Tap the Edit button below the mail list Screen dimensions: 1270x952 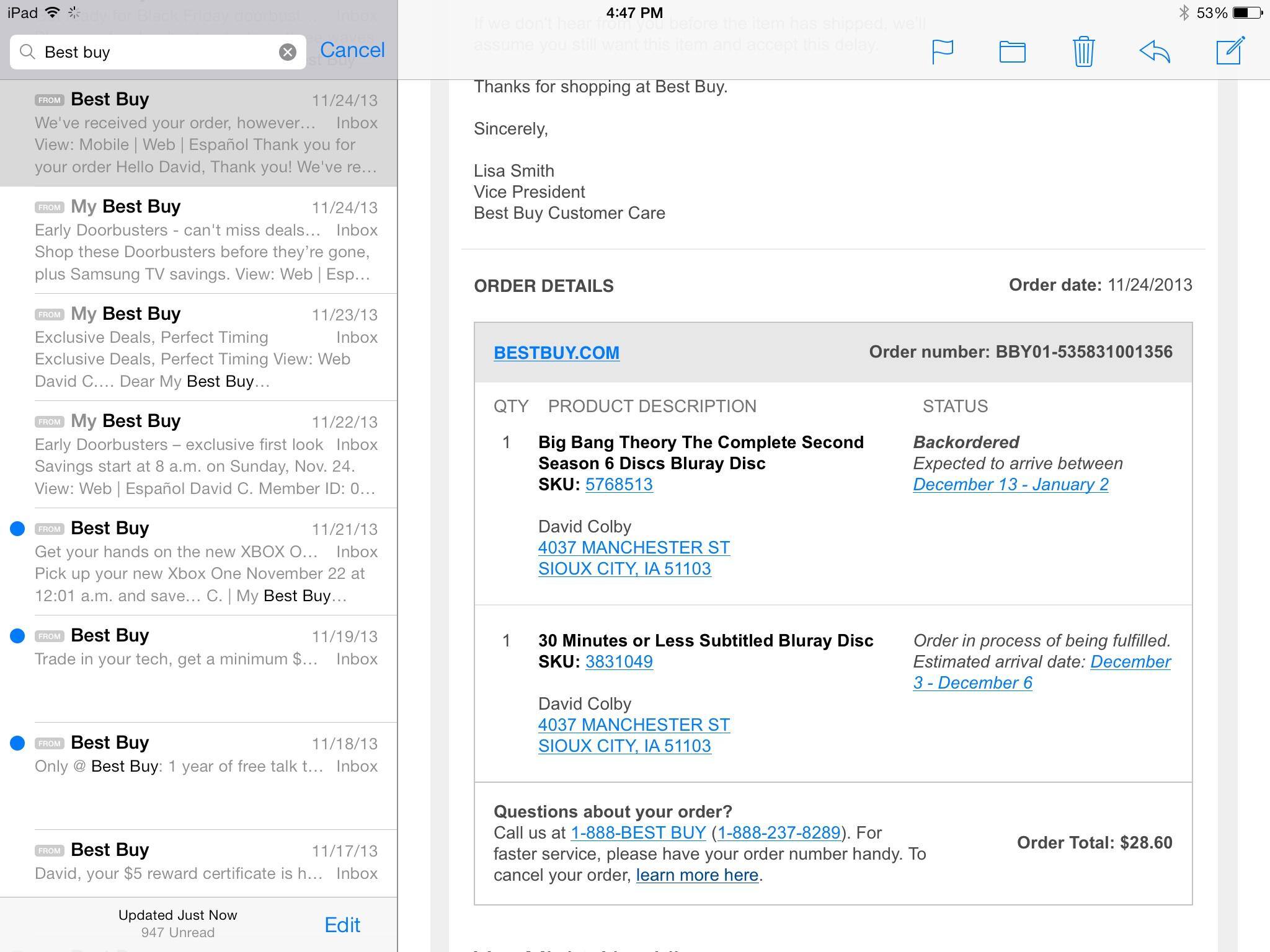(342, 925)
